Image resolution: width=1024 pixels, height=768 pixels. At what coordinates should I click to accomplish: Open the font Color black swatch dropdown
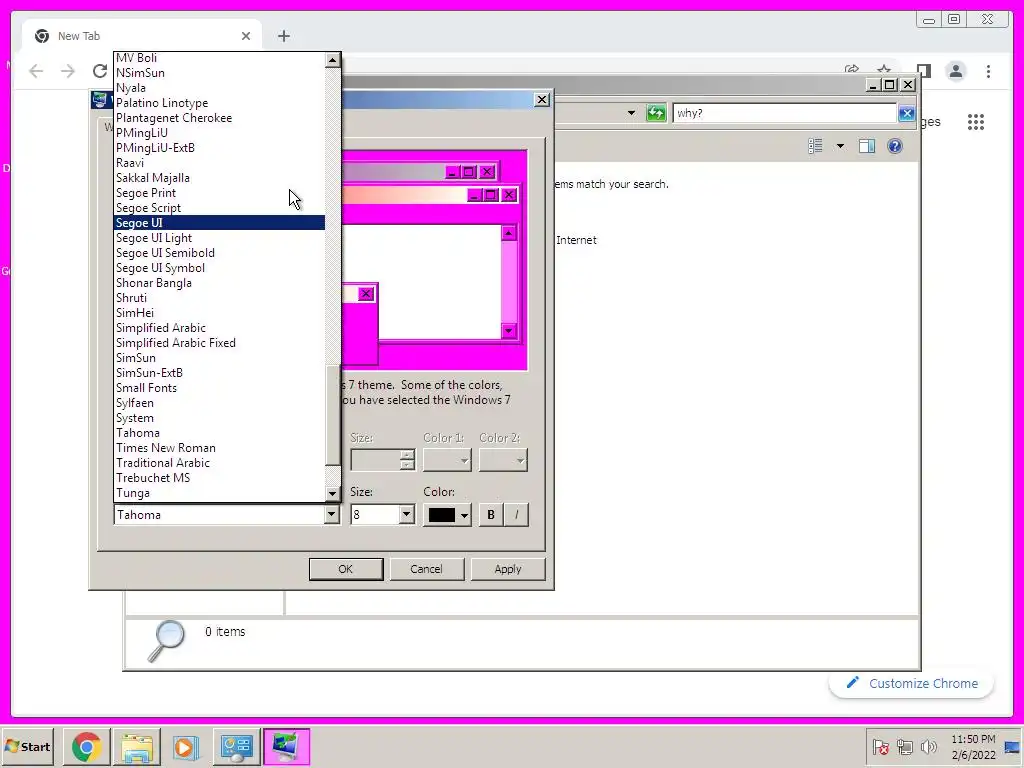447,515
